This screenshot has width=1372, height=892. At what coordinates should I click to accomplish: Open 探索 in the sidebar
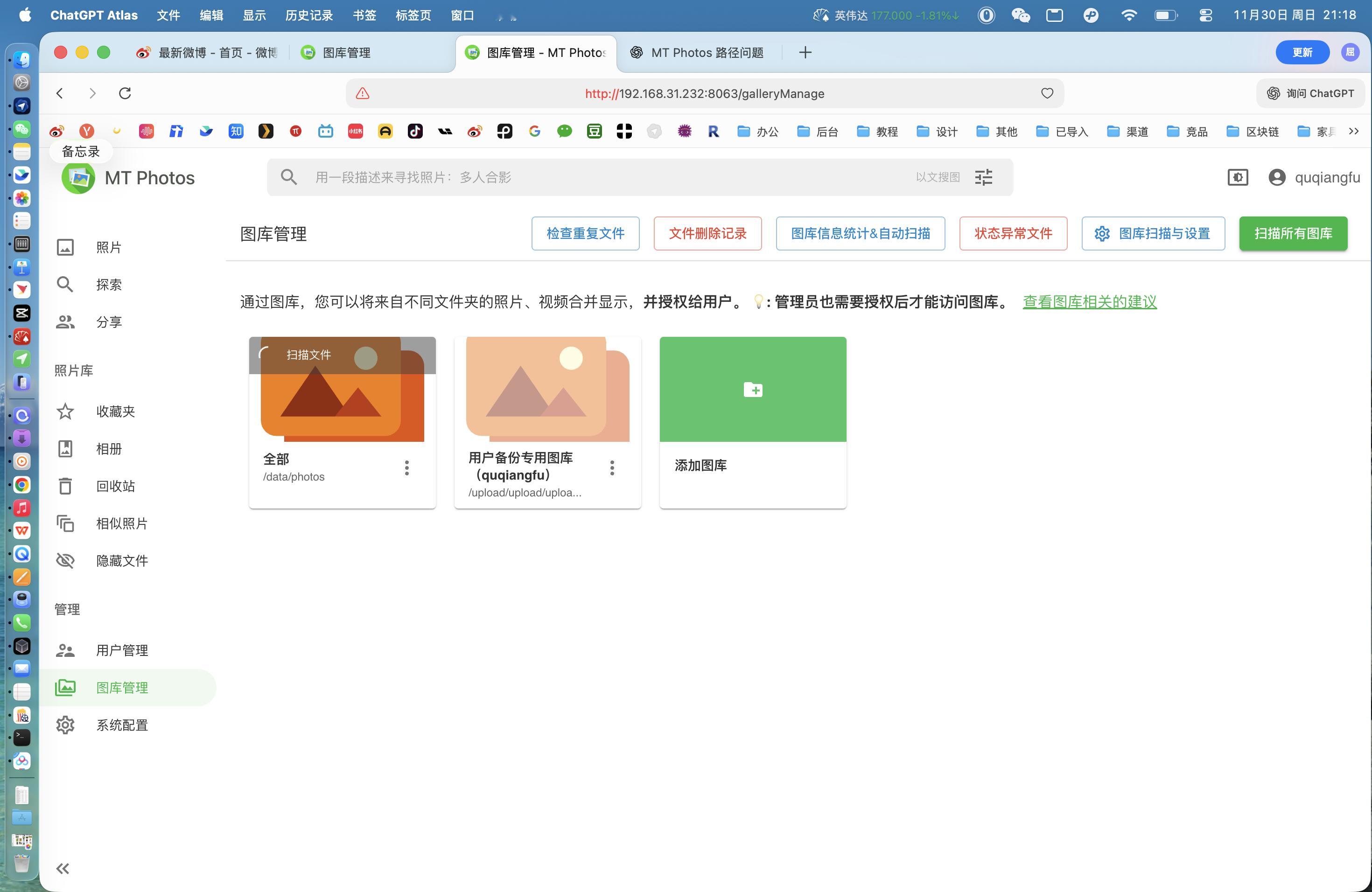coord(109,284)
